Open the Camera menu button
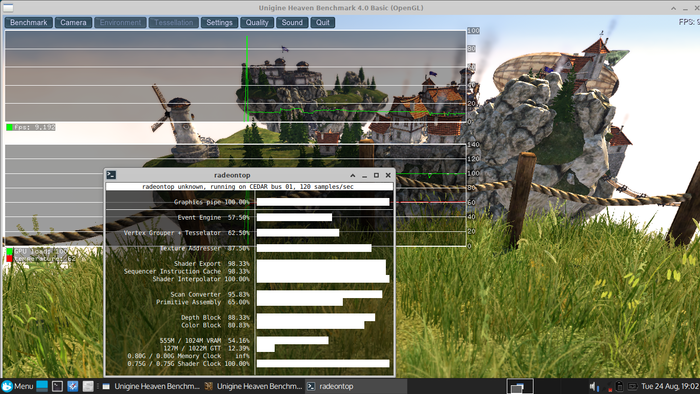Viewport: 700px width, 394px height. pos(73,22)
